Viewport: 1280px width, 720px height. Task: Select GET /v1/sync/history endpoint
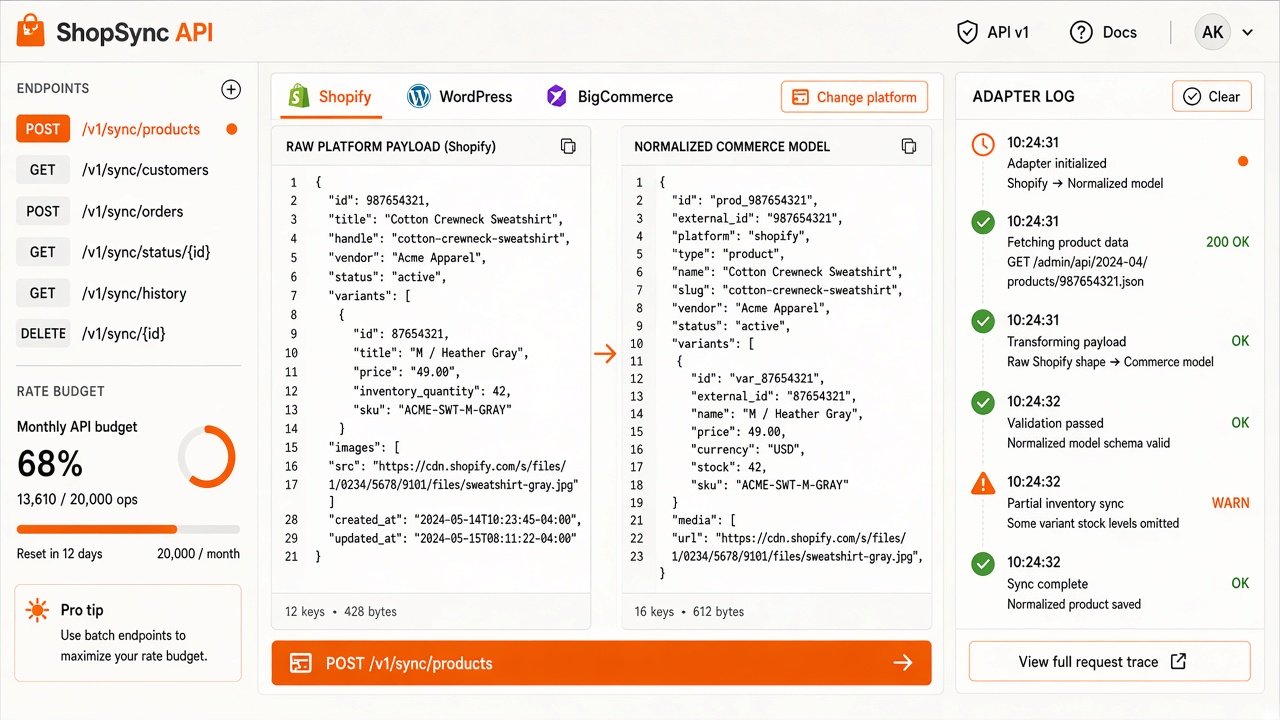coord(128,293)
